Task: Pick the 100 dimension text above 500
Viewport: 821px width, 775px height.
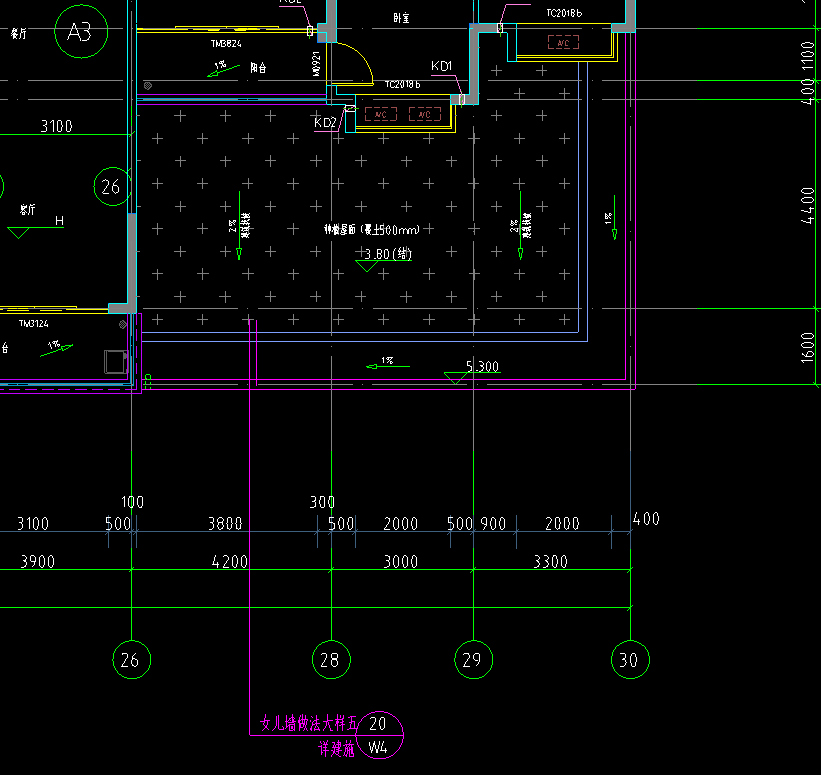Action: tap(132, 502)
